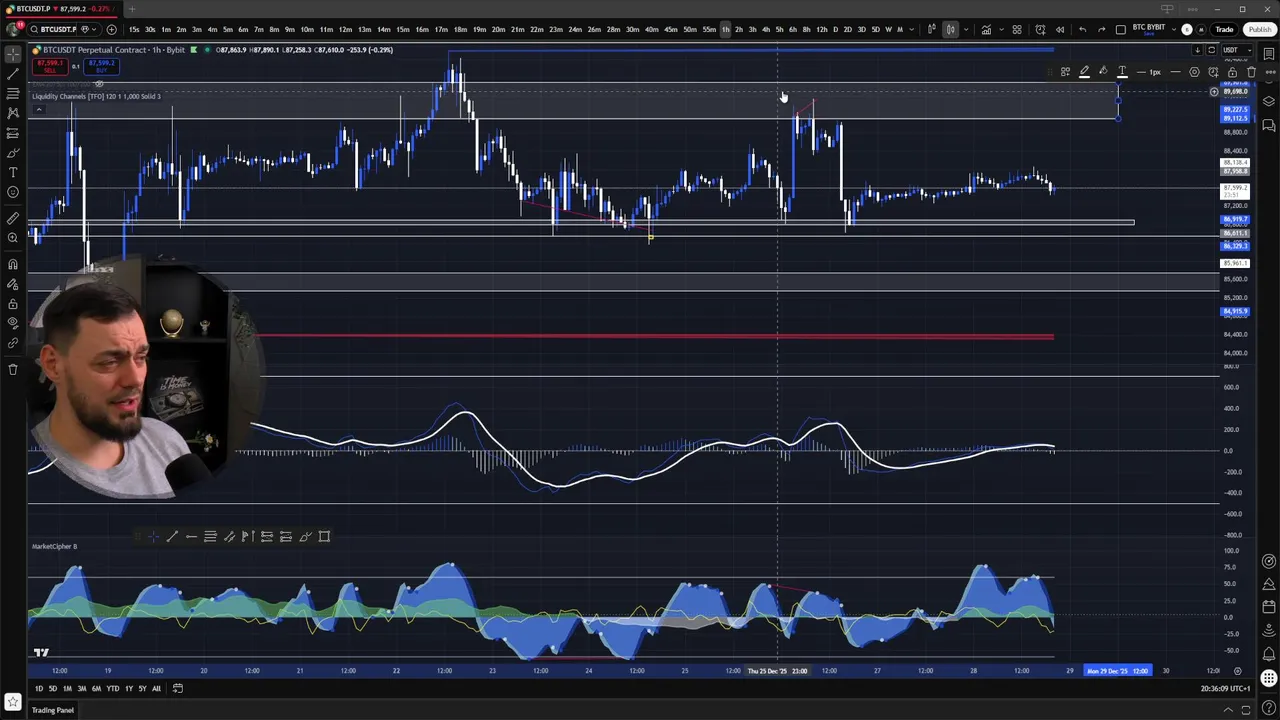Undo the last chart action
The height and width of the screenshot is (720, 1280).
[x=1082, y=29]
